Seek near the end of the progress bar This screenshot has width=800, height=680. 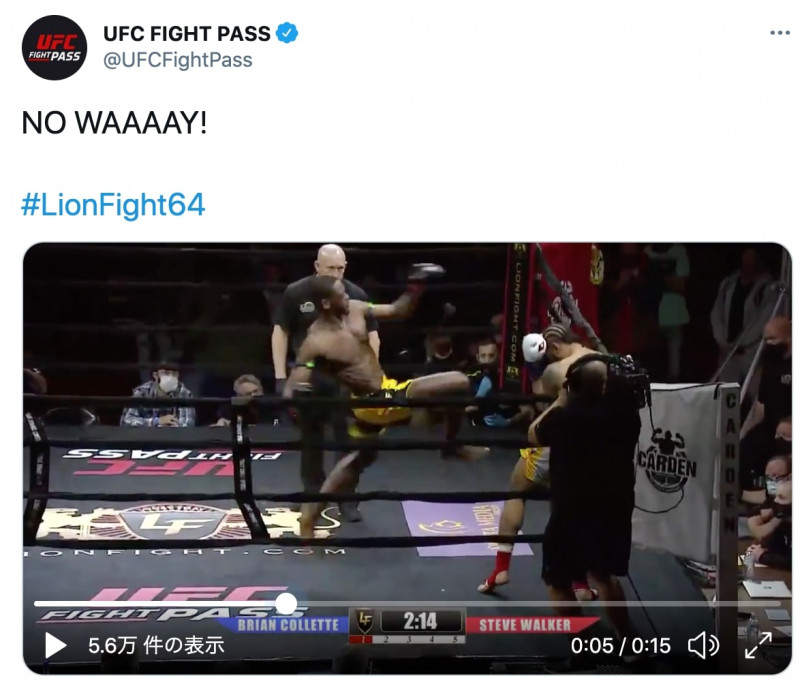[x=765, y=603]
